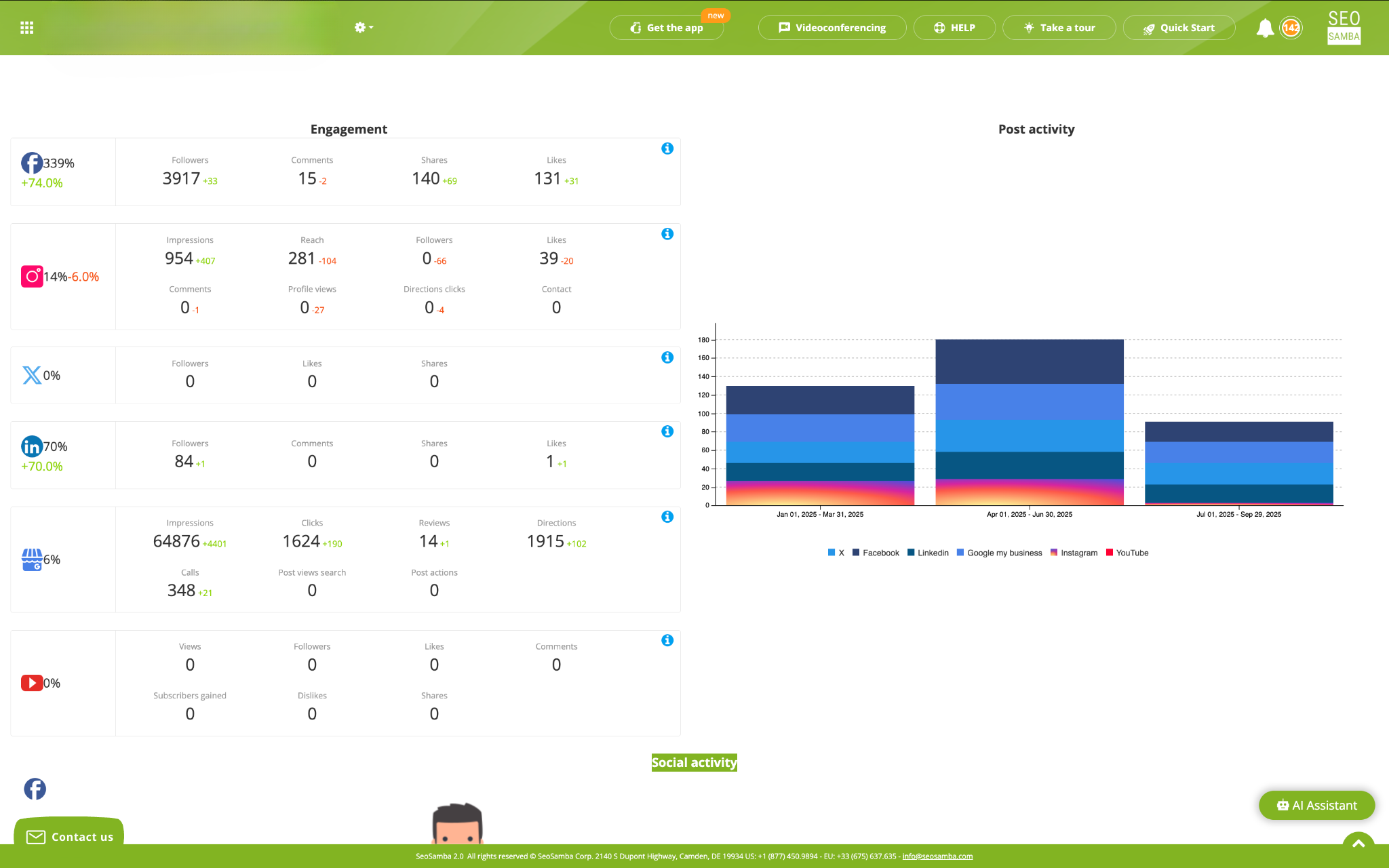The height and width of the screenshot is (868, 1389).
Task: Open the HELP menu item
Action: [954, 28]
